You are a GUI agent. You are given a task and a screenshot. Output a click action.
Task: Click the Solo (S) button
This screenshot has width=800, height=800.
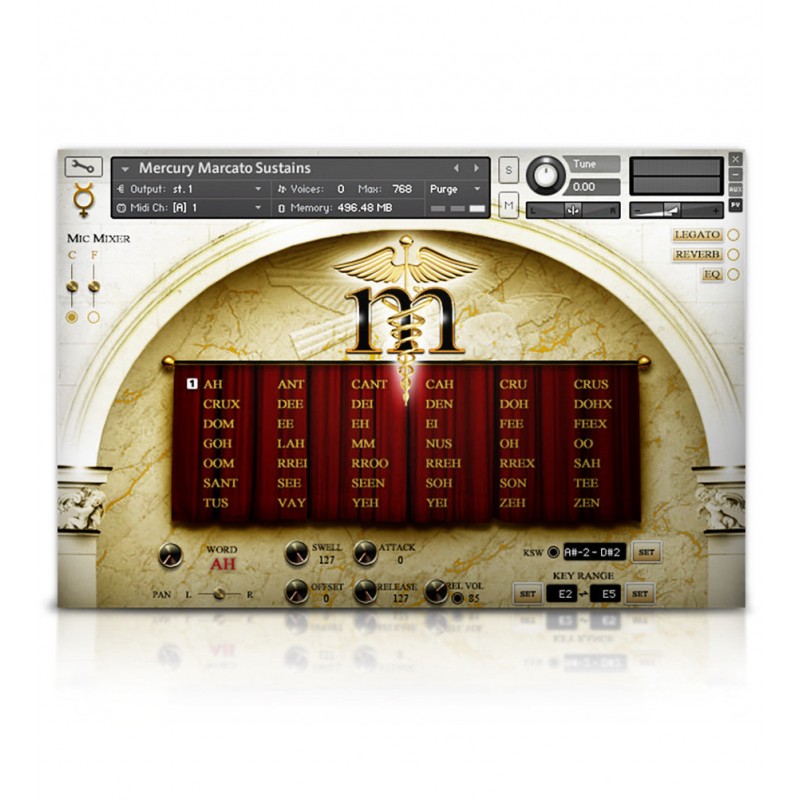pyautogui.click(x=509, y=170)
